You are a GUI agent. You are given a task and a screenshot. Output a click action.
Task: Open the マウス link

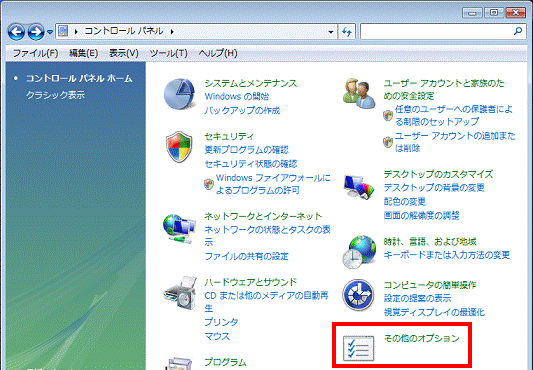(x=217, y=336)
